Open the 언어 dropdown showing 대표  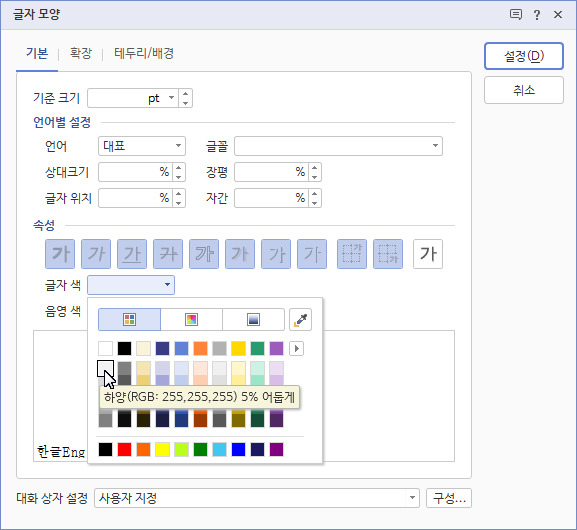[x=142, y=146]
